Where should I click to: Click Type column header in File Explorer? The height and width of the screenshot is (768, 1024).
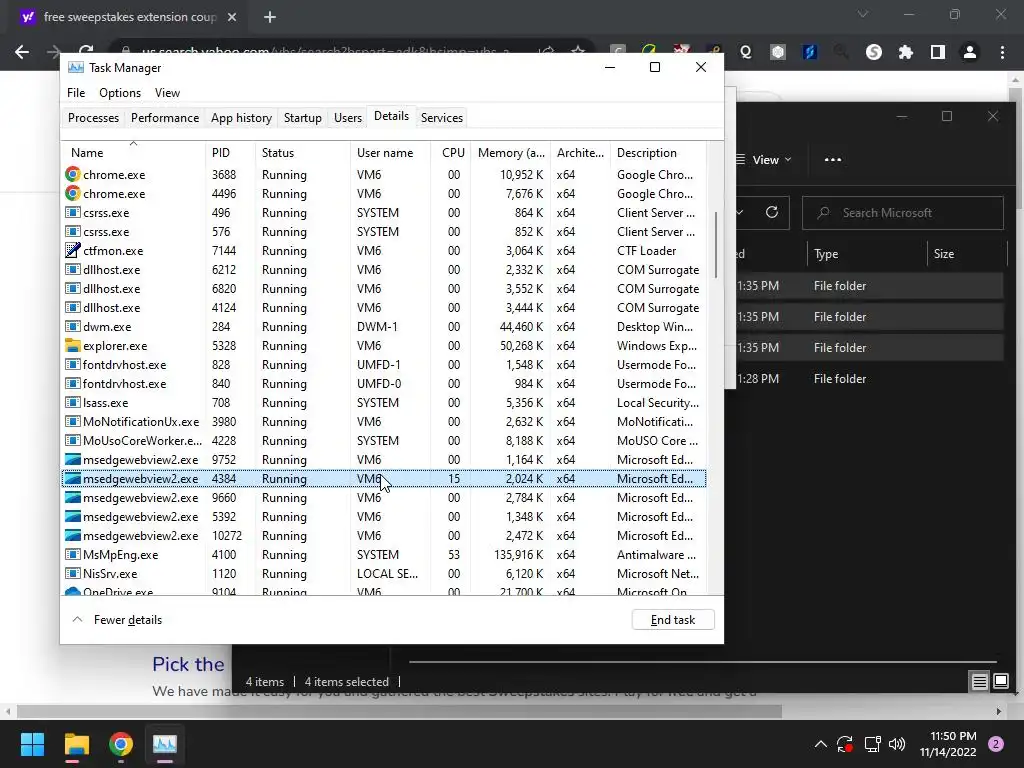tap(867, 253)
